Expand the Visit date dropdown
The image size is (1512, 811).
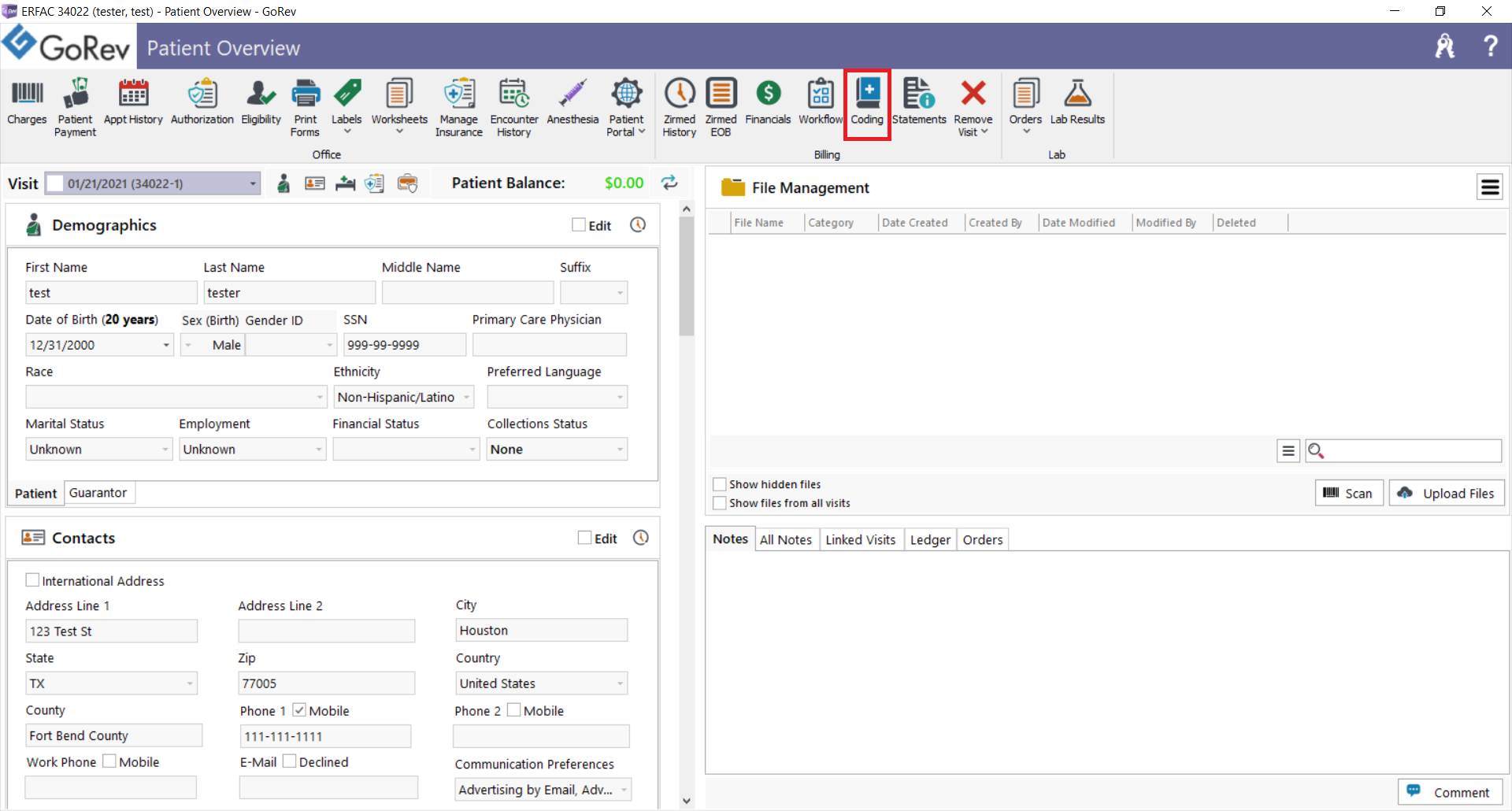pyautogui.click(x=253, y=183)
